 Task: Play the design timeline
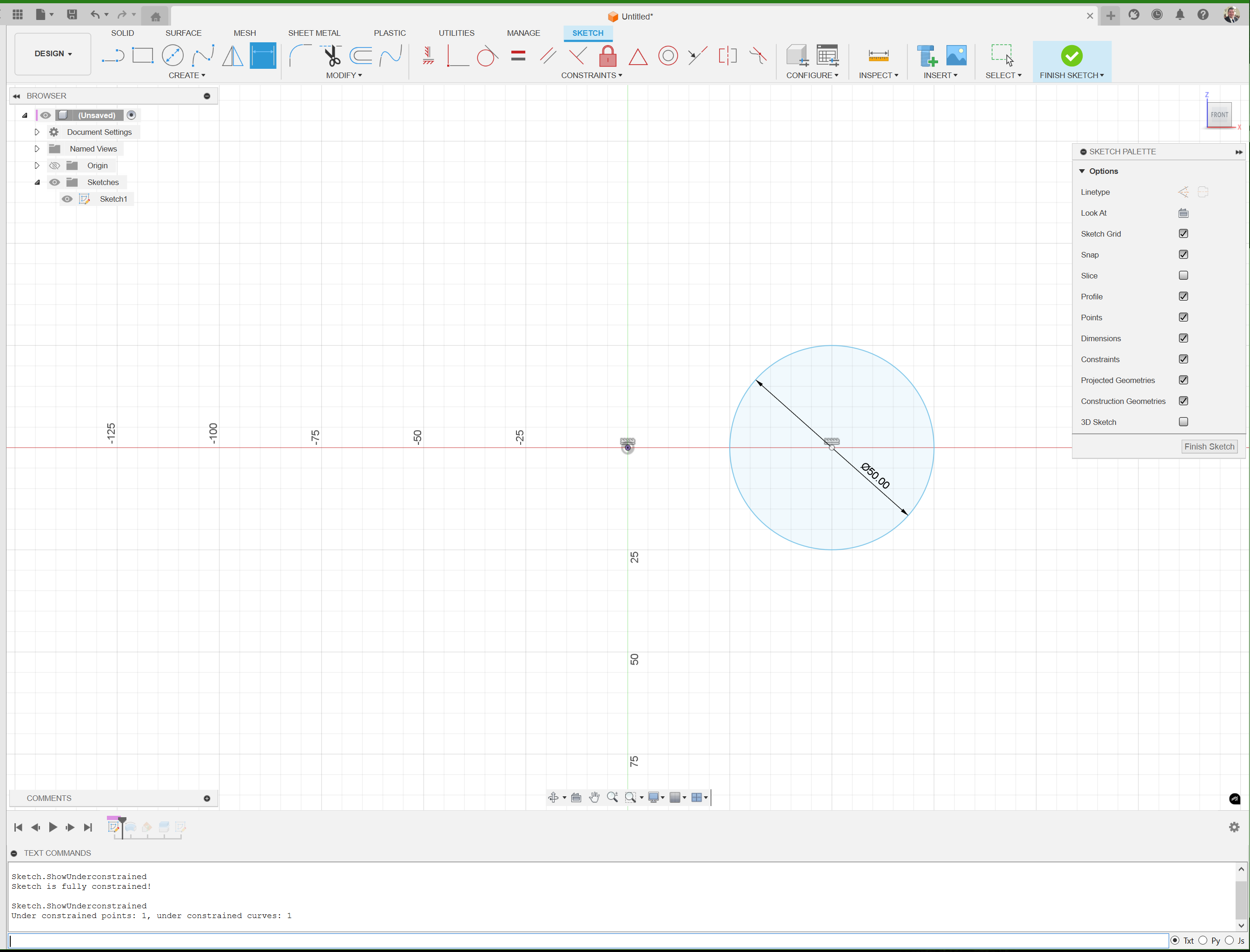(x=53, y=827)
